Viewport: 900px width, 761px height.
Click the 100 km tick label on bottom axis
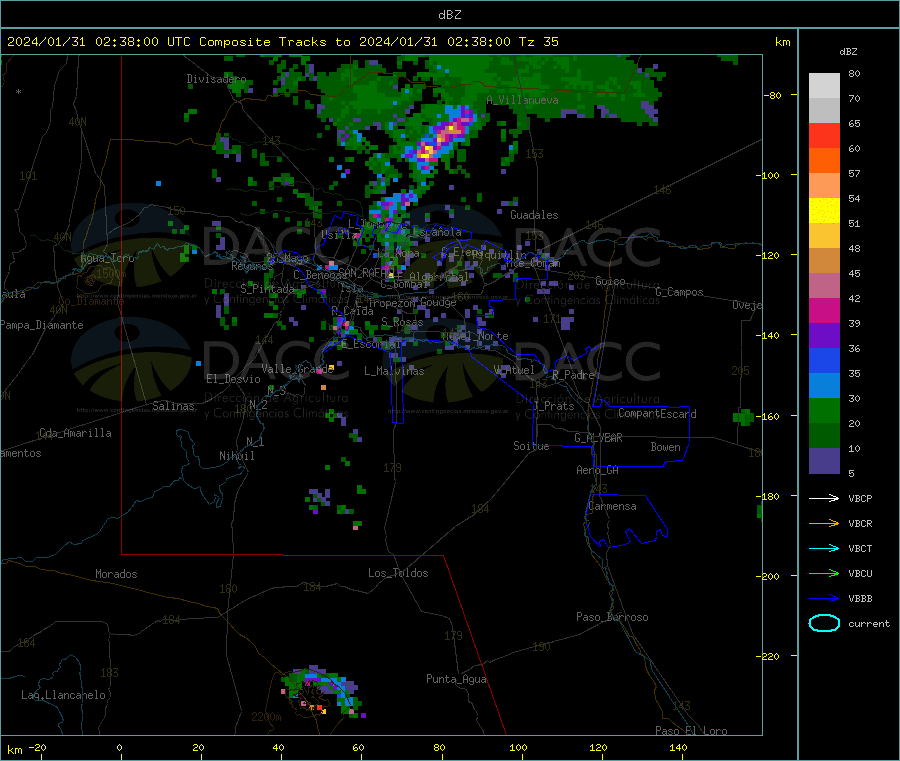518,747
